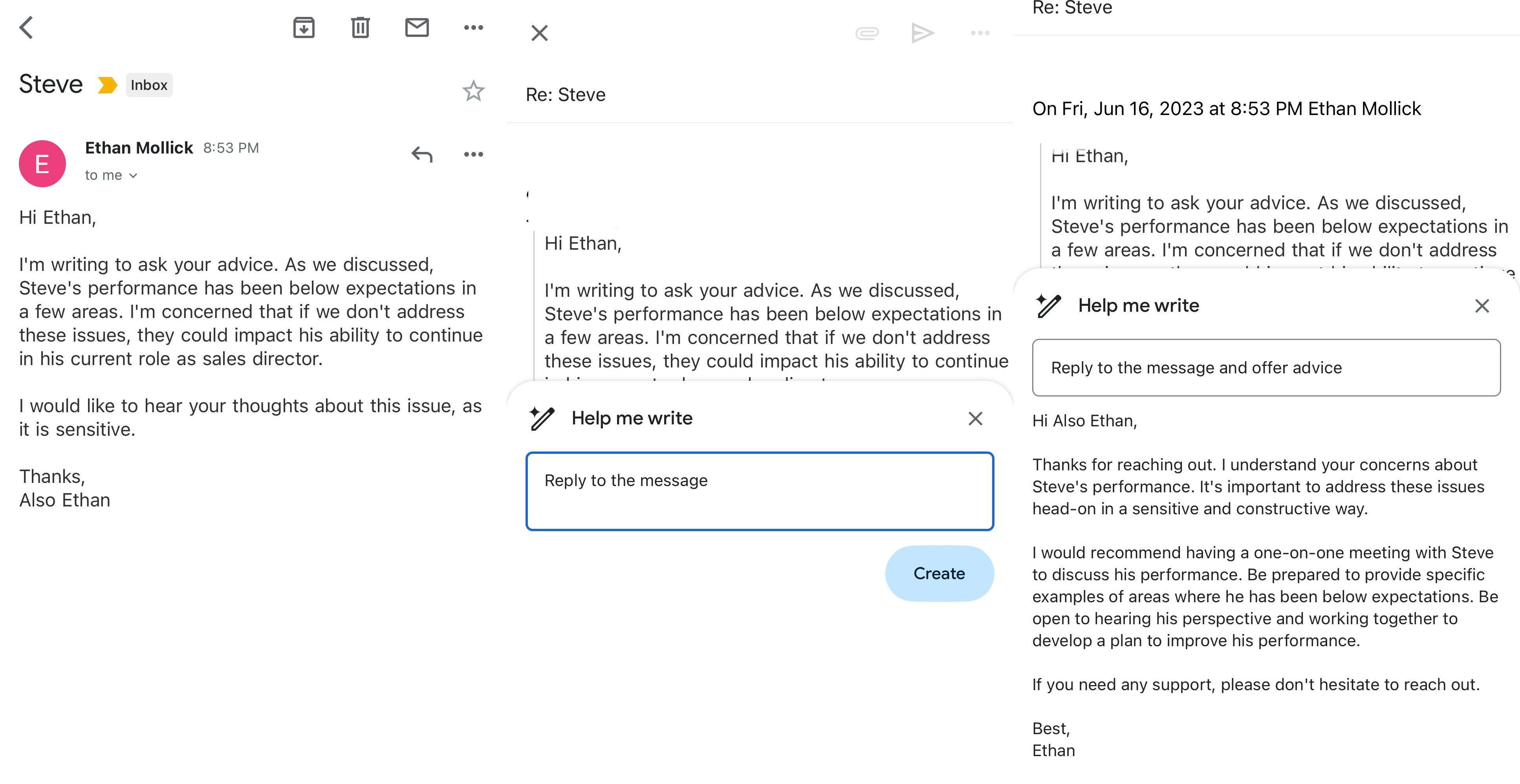
Task: Delete the email with the trash icon
Action: 360,27
